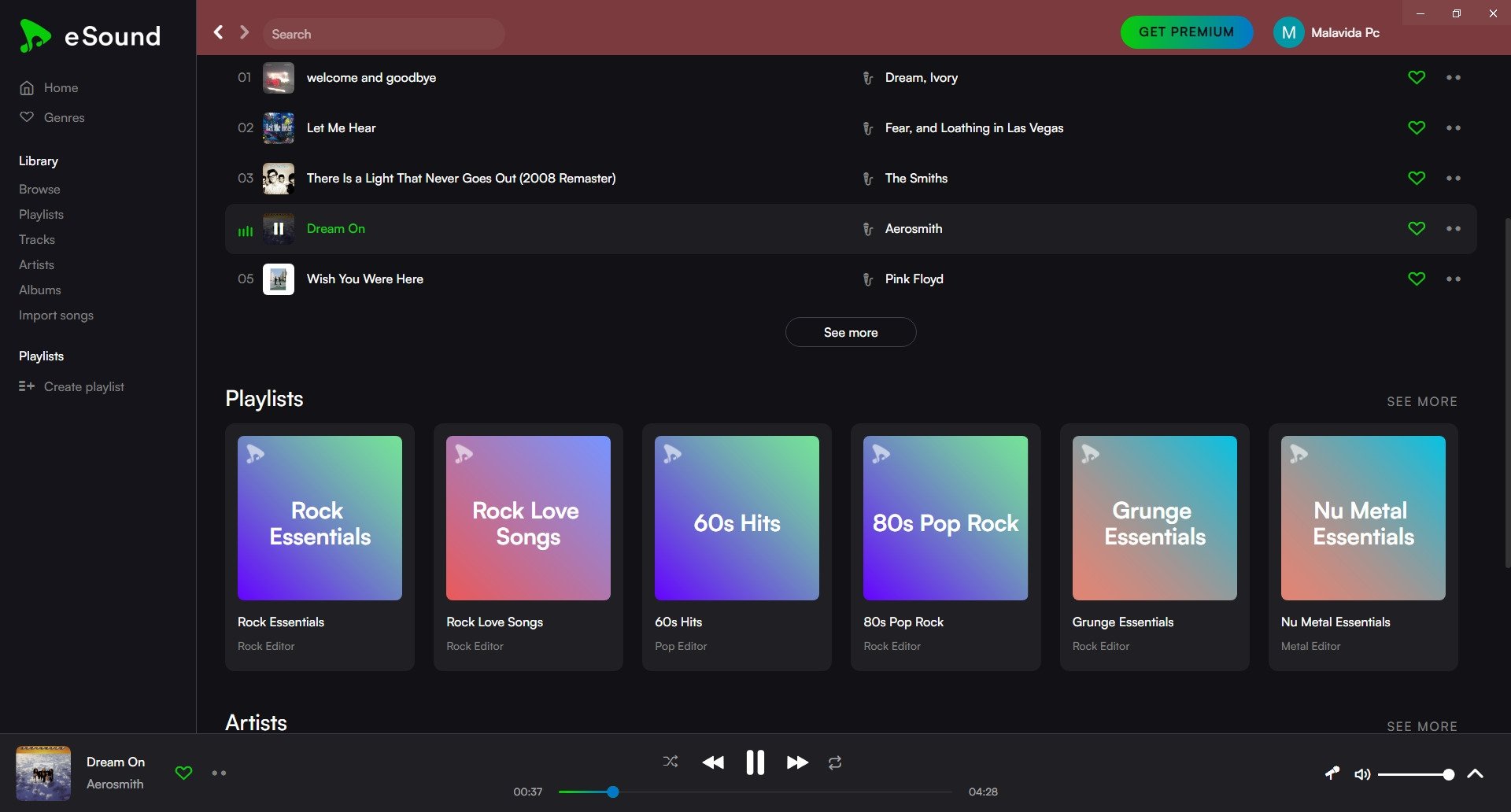Open more options in the player bar

[219, 773]
